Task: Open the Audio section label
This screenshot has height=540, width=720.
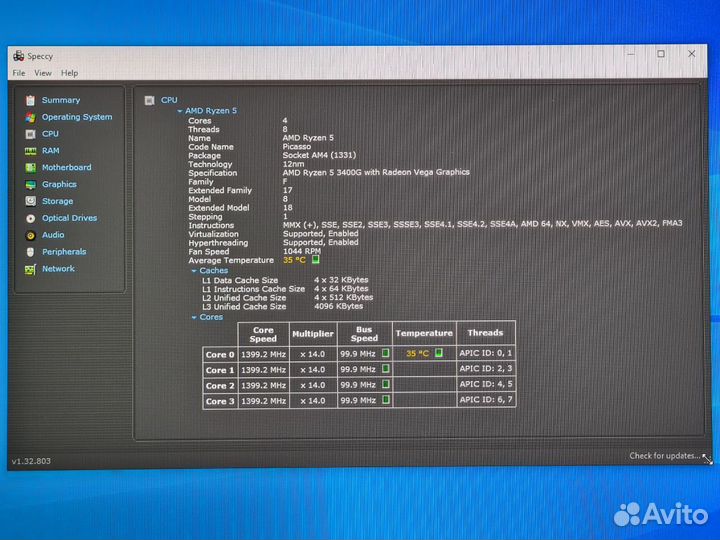Action: pyautogui.click(x=53, y=235)
